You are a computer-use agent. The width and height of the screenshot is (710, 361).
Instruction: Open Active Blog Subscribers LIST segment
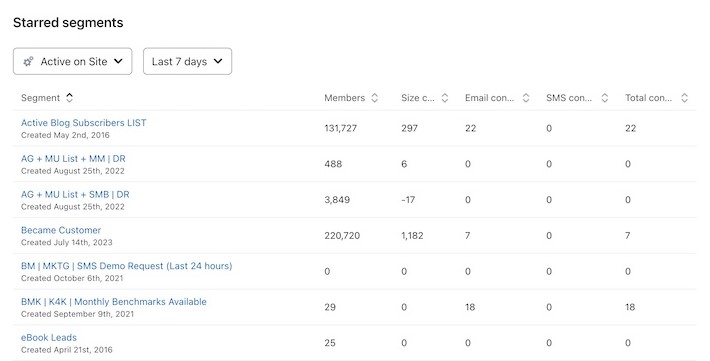coord(83,123)
